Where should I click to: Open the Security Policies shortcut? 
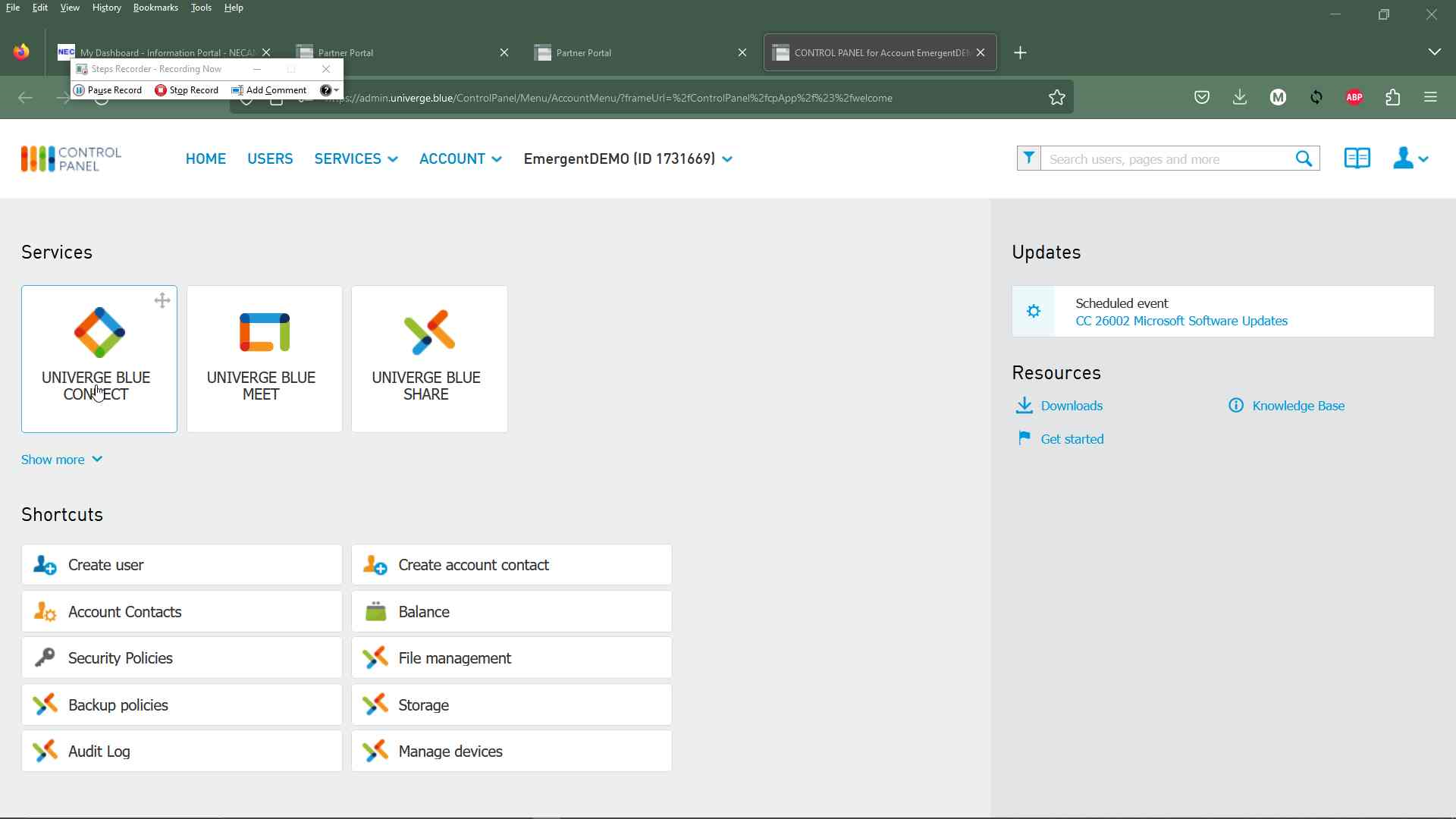pos(182,658)
